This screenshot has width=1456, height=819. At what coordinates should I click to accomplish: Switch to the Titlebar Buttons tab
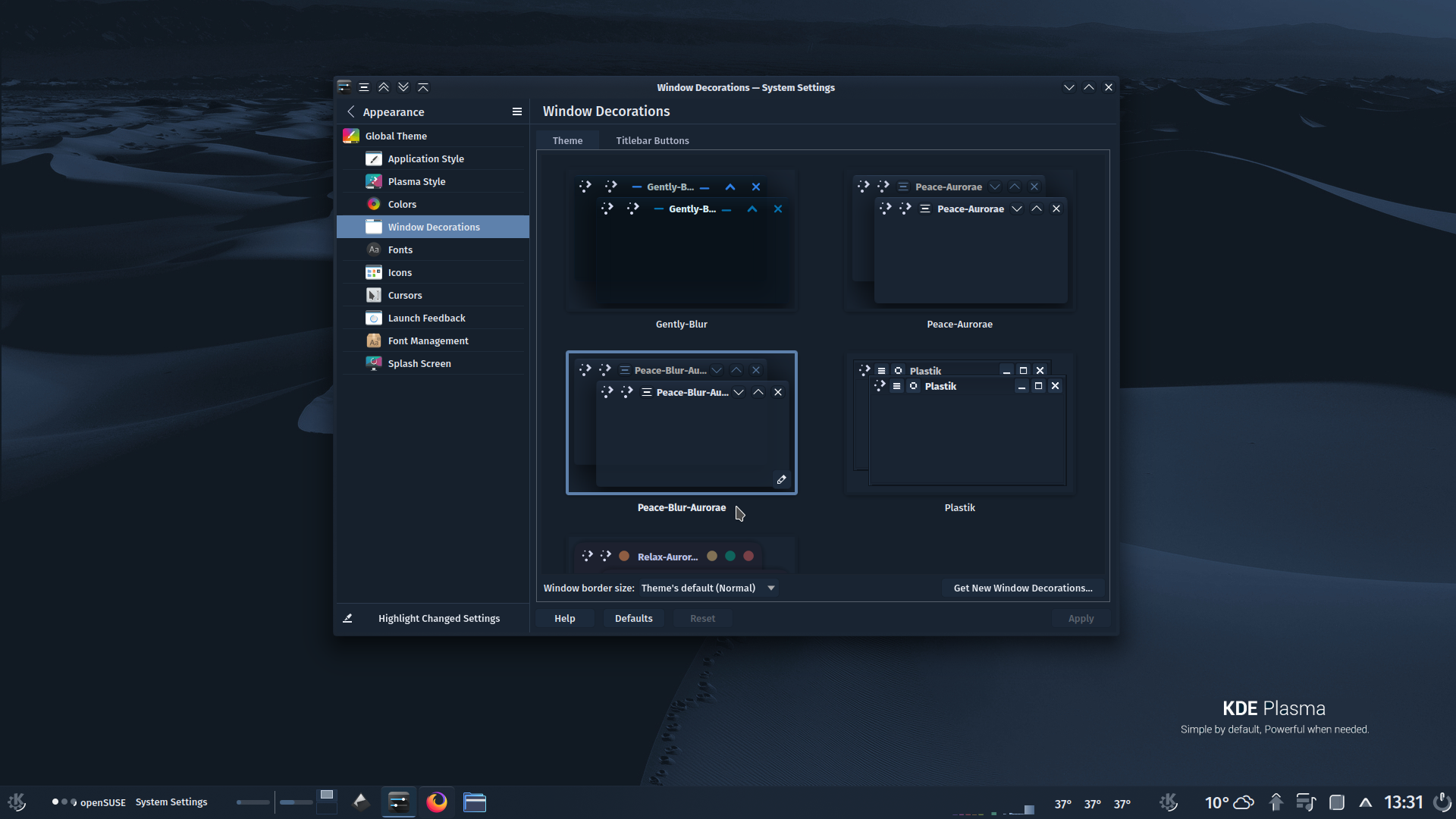[652, 140]
